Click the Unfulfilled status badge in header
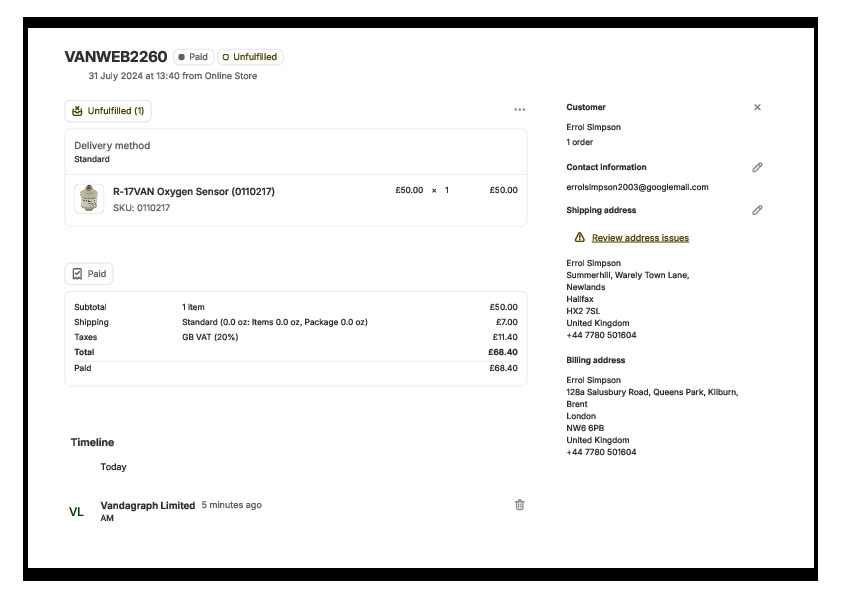Viewport: 842px width, 595px height. tap(250, 57)
